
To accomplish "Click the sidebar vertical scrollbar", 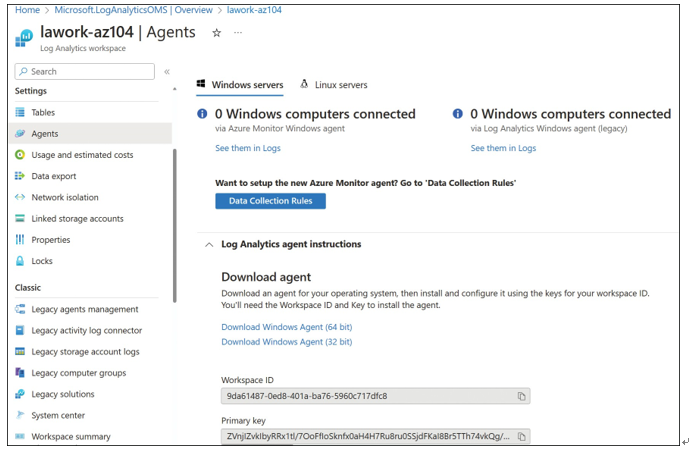I will click(174, 226).
